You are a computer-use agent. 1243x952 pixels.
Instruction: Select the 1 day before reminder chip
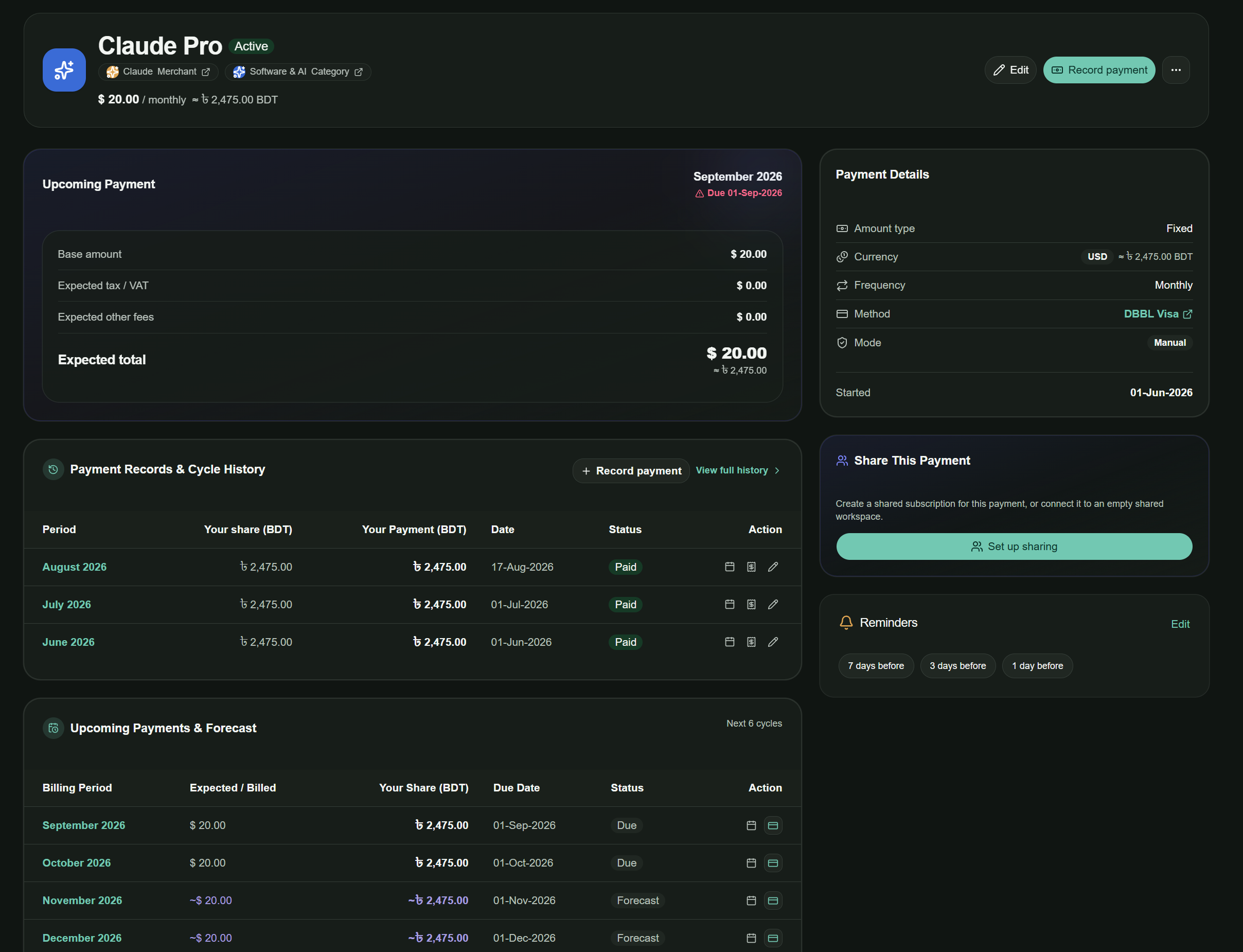click(x=1037, y=666)
